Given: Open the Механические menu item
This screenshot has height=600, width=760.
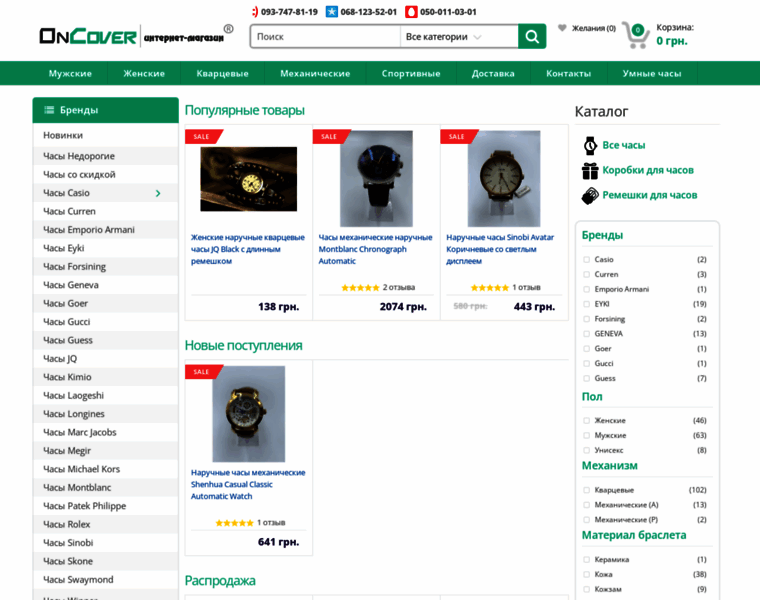Looking at the screenshot, I should coord(315,74).
